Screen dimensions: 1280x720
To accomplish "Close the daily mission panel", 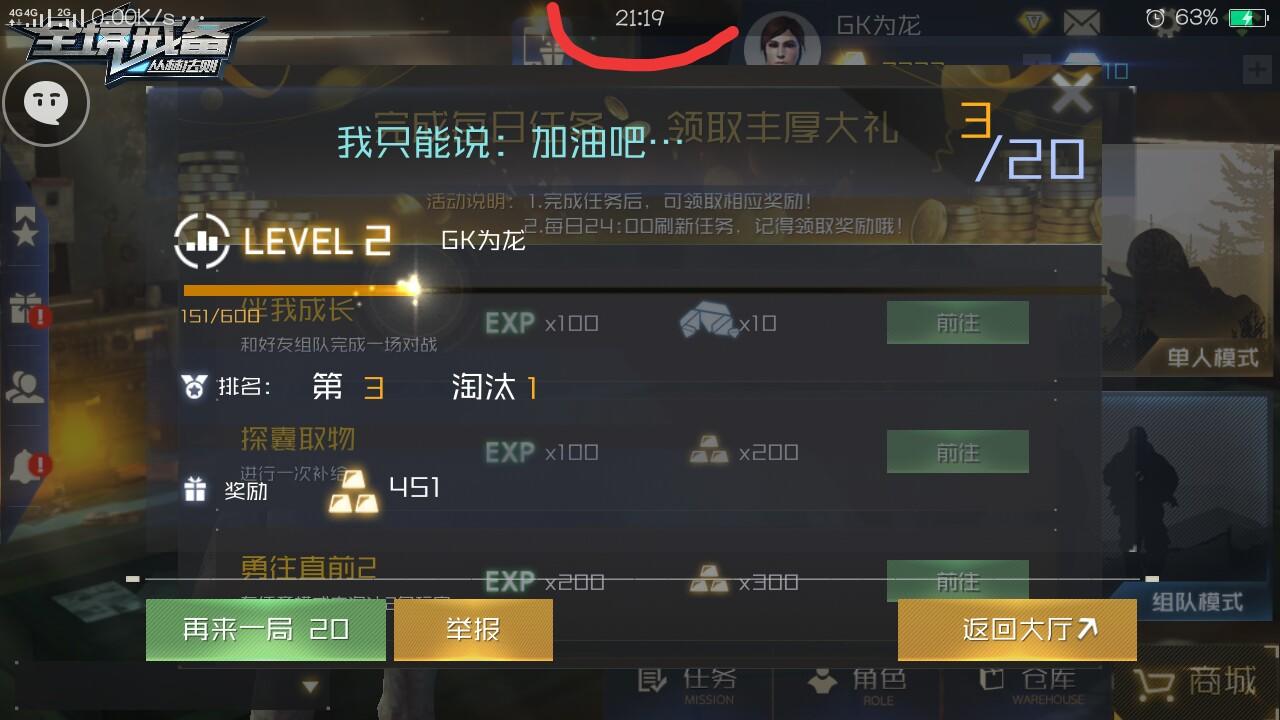I will point(1073,96).
